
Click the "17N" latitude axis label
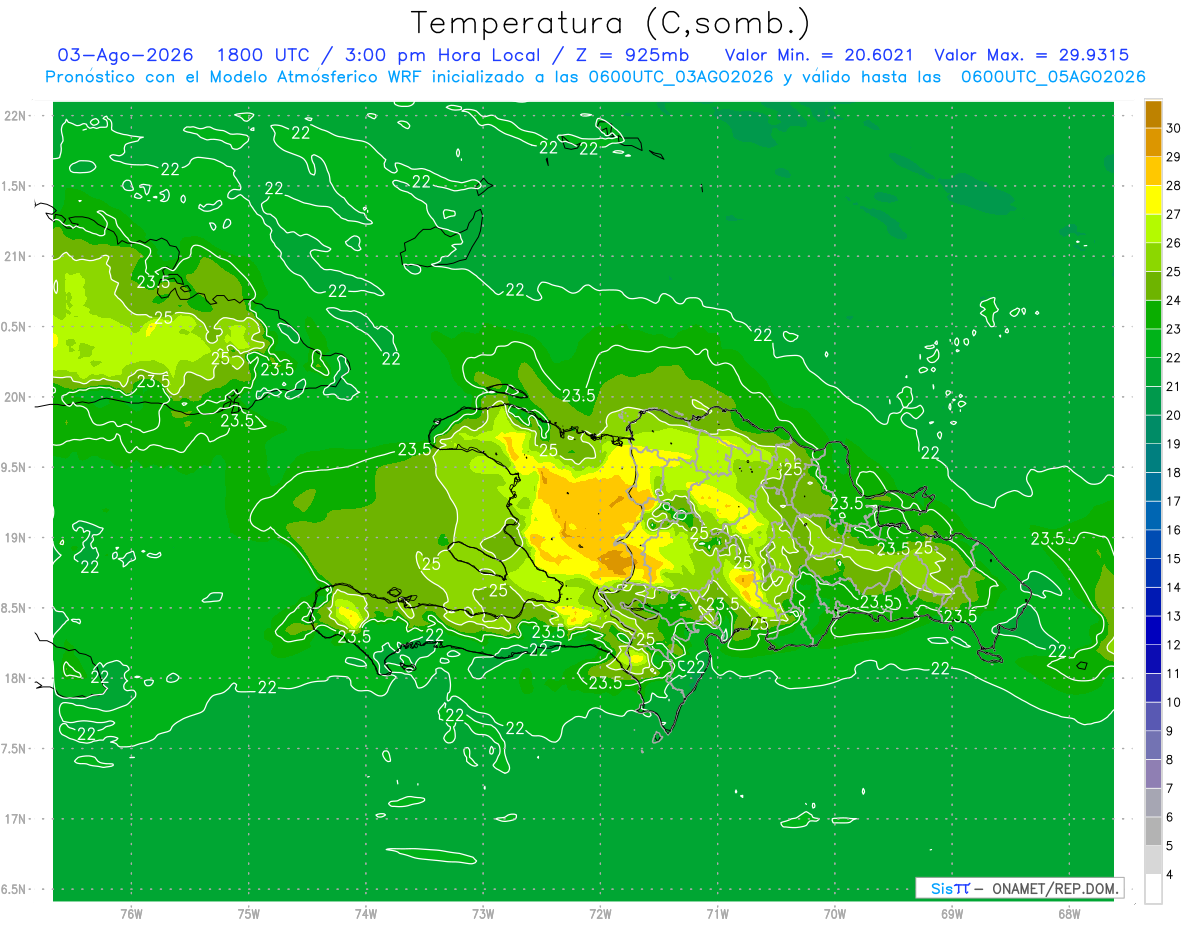tap(17, 819)
